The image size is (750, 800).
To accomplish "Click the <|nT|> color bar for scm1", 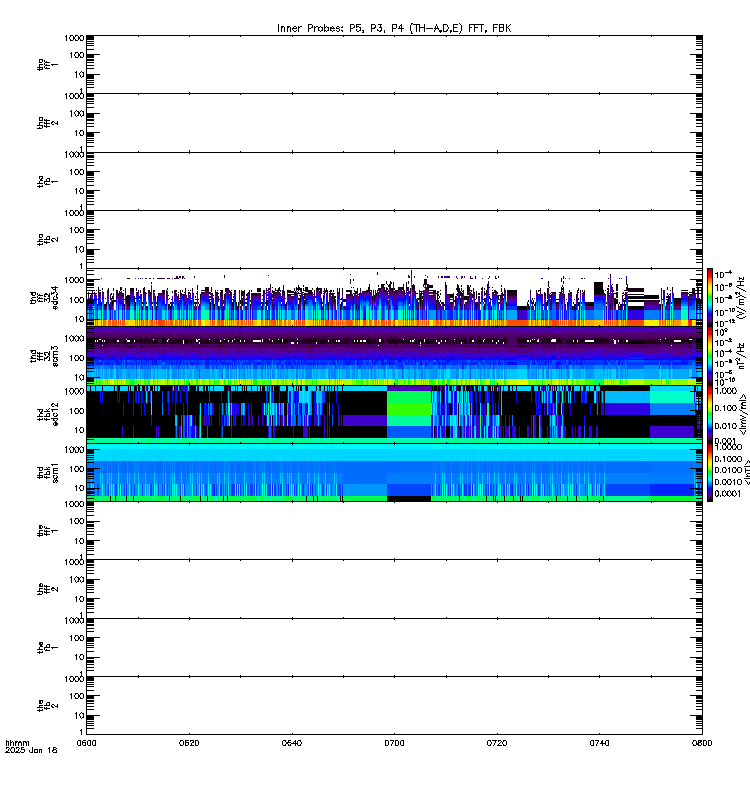I will coord(710,472).
